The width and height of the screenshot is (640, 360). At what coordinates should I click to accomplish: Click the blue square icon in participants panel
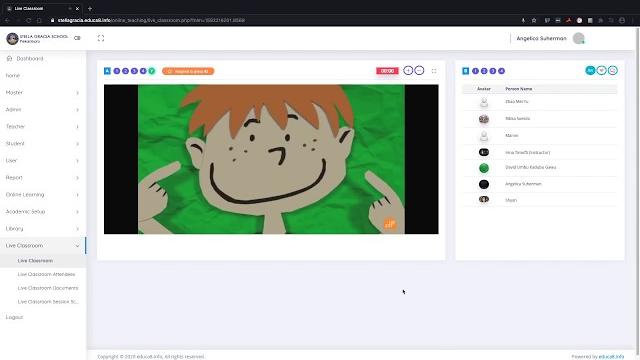point(466,71)
